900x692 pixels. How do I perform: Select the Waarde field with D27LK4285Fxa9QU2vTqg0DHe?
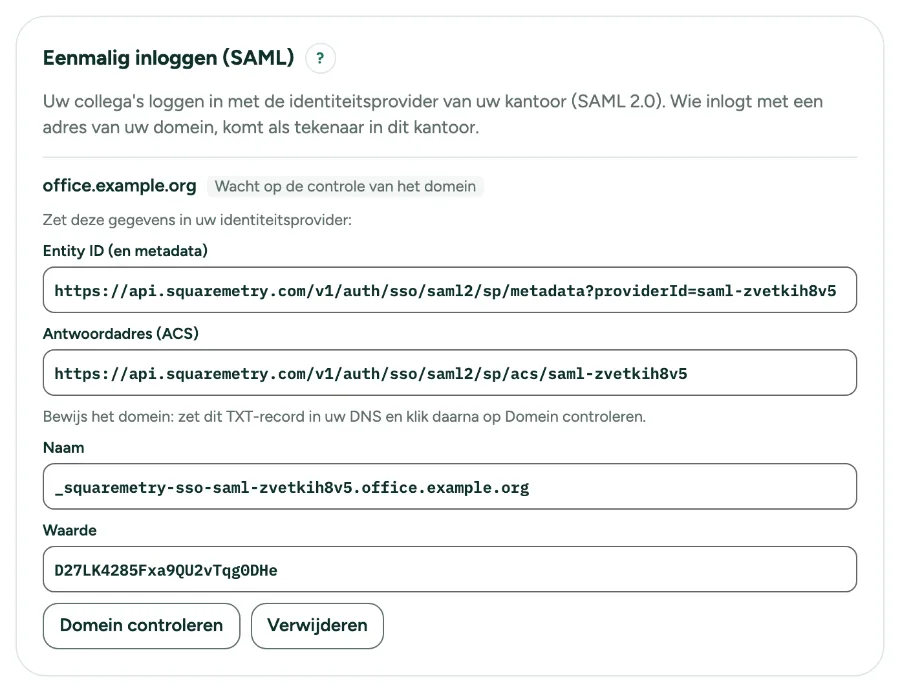click(450, 569)
